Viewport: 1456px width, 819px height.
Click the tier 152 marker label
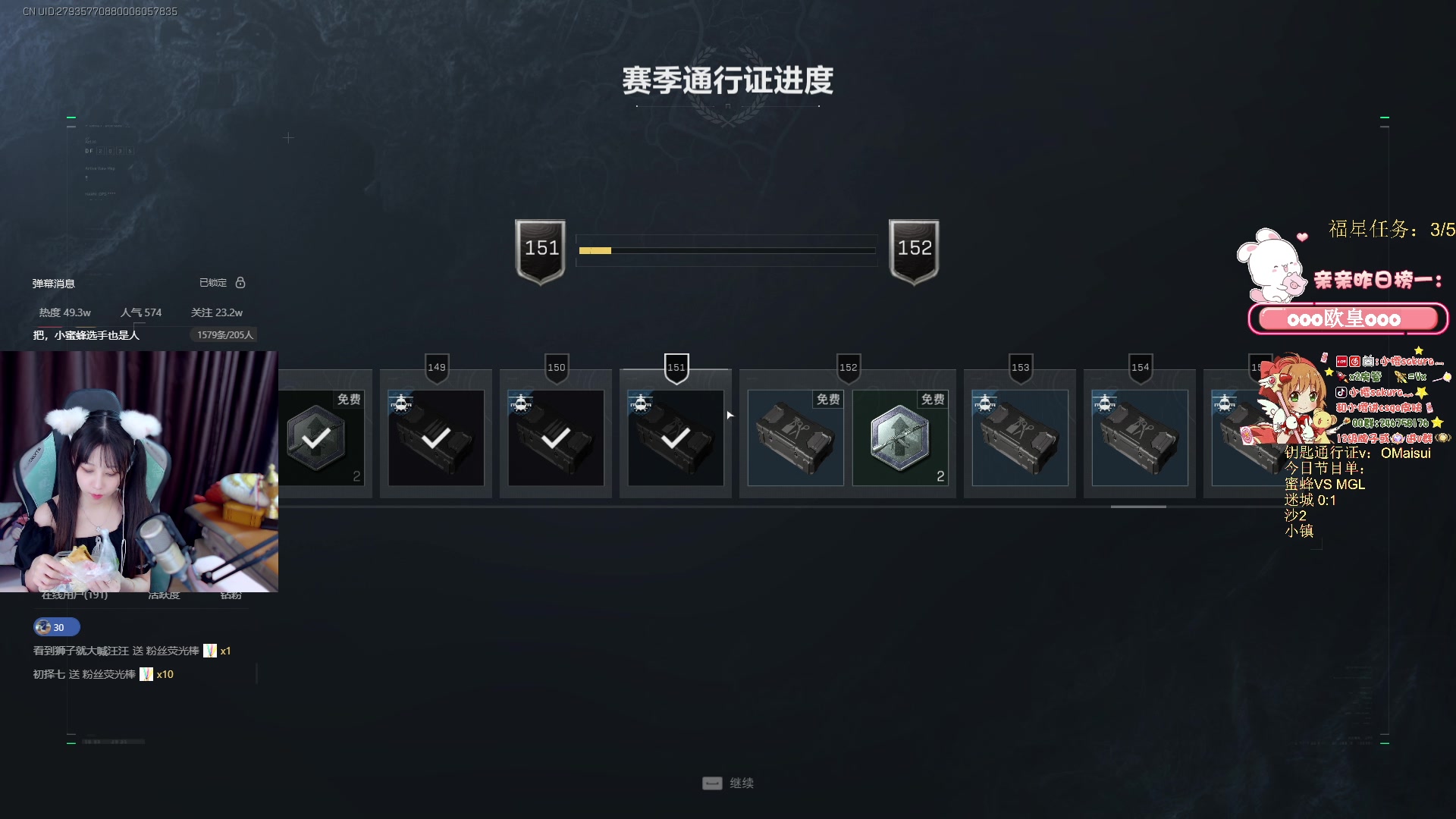tap(849, 368)
